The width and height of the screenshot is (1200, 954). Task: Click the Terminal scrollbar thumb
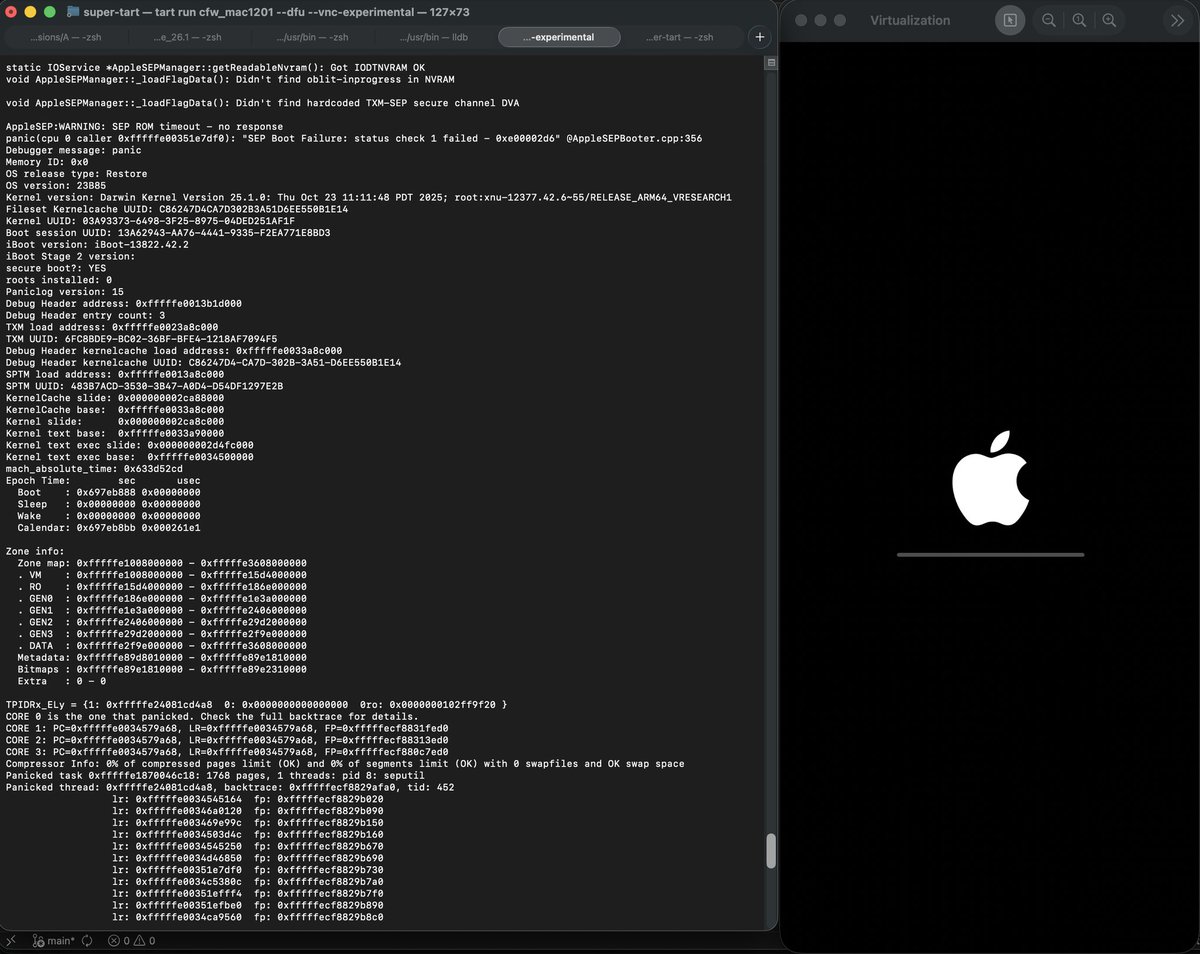pos(771,850)
